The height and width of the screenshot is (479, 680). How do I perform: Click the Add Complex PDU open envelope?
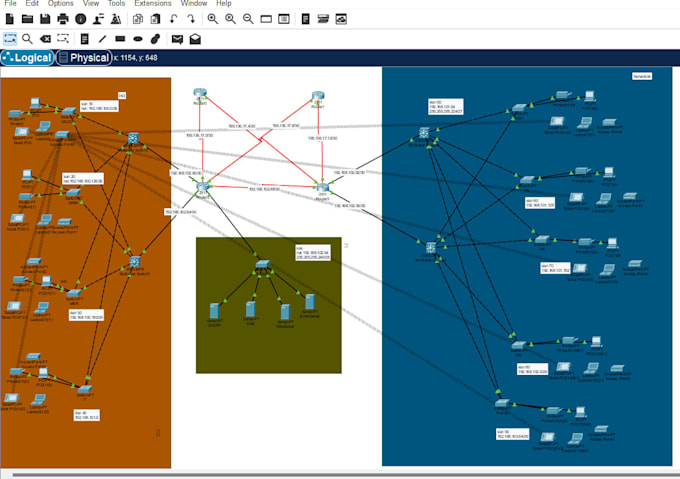pyautogui.click(x=195, y=39)
